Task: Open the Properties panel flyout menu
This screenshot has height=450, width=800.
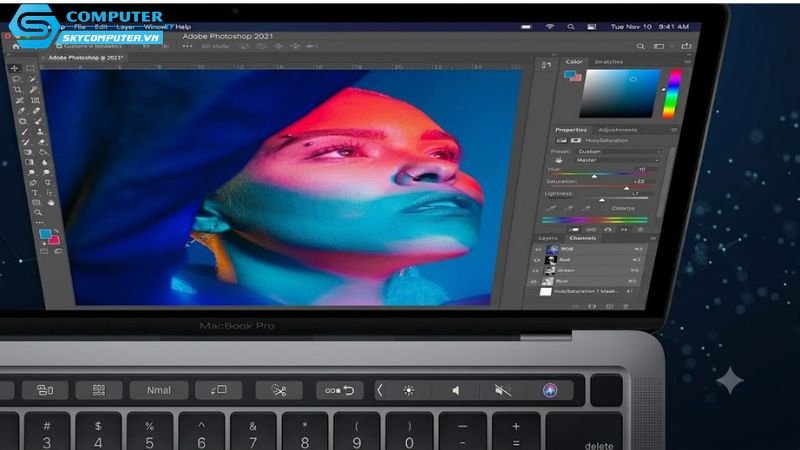Action: pos(674,130)
